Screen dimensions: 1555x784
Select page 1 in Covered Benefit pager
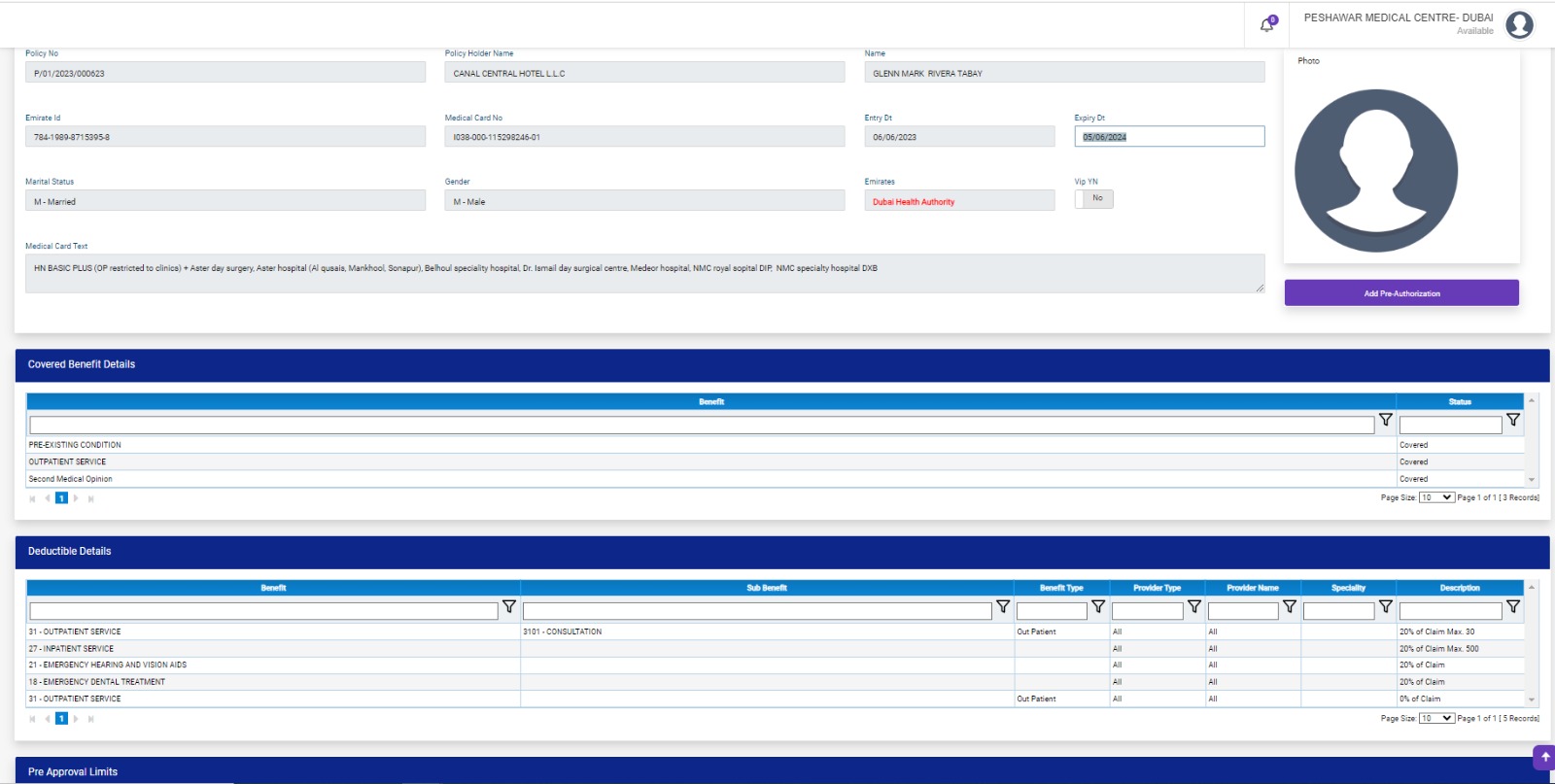pos(61,498)
